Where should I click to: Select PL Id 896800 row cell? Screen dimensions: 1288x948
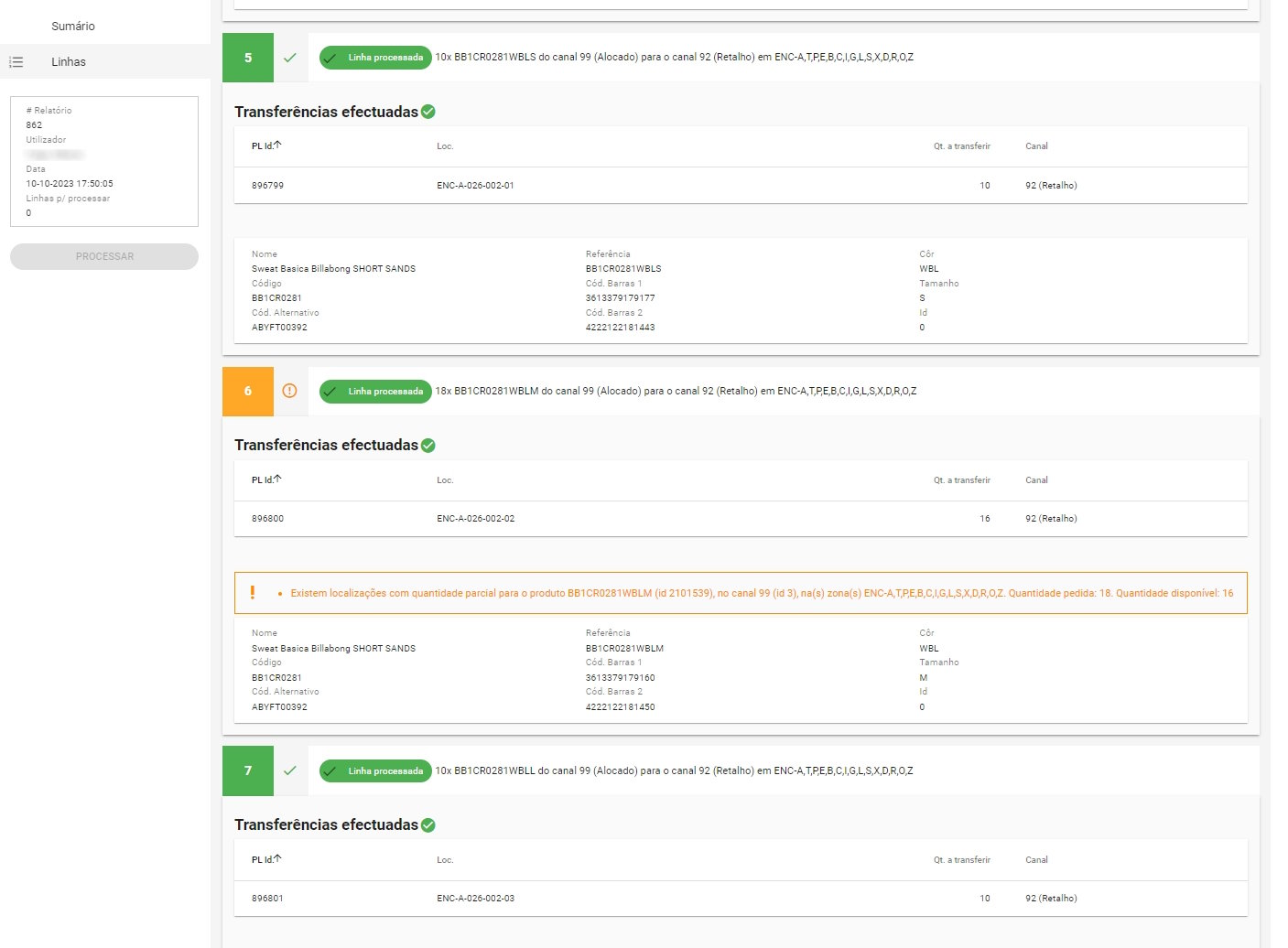pos(267,519)
